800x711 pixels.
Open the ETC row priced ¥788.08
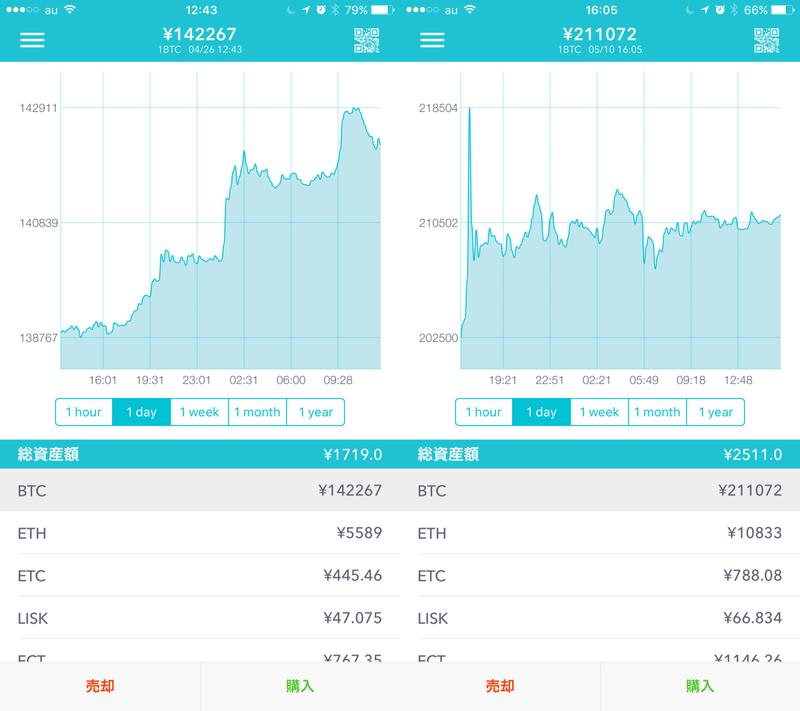[x=600, y=576]
